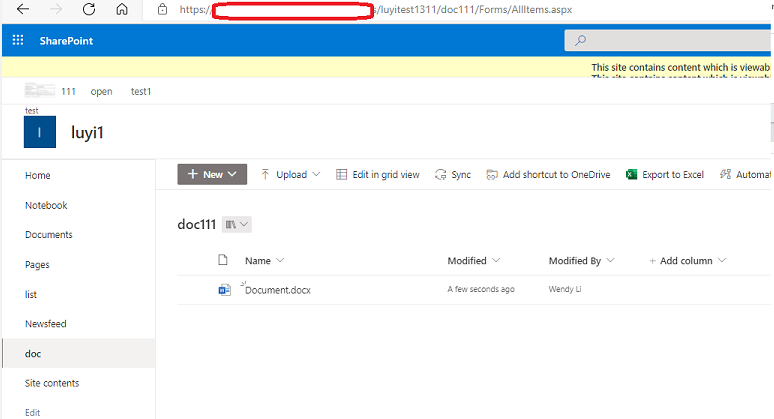The height and width of the screenshot is (419, 774).
Task: Open Site contents link
Action: pos(52,383)
